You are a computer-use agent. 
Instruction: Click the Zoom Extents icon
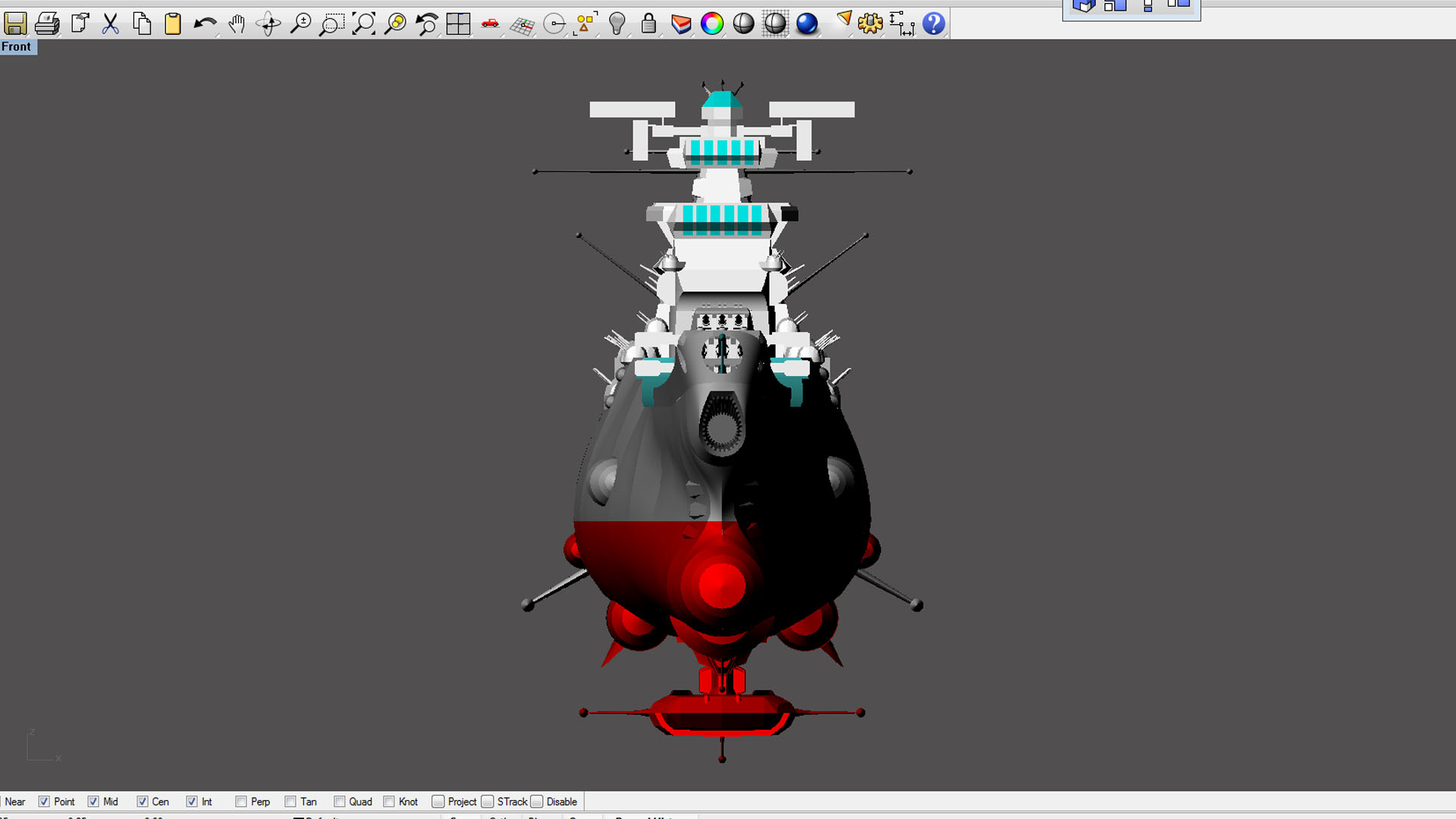(x=364, y=24)
